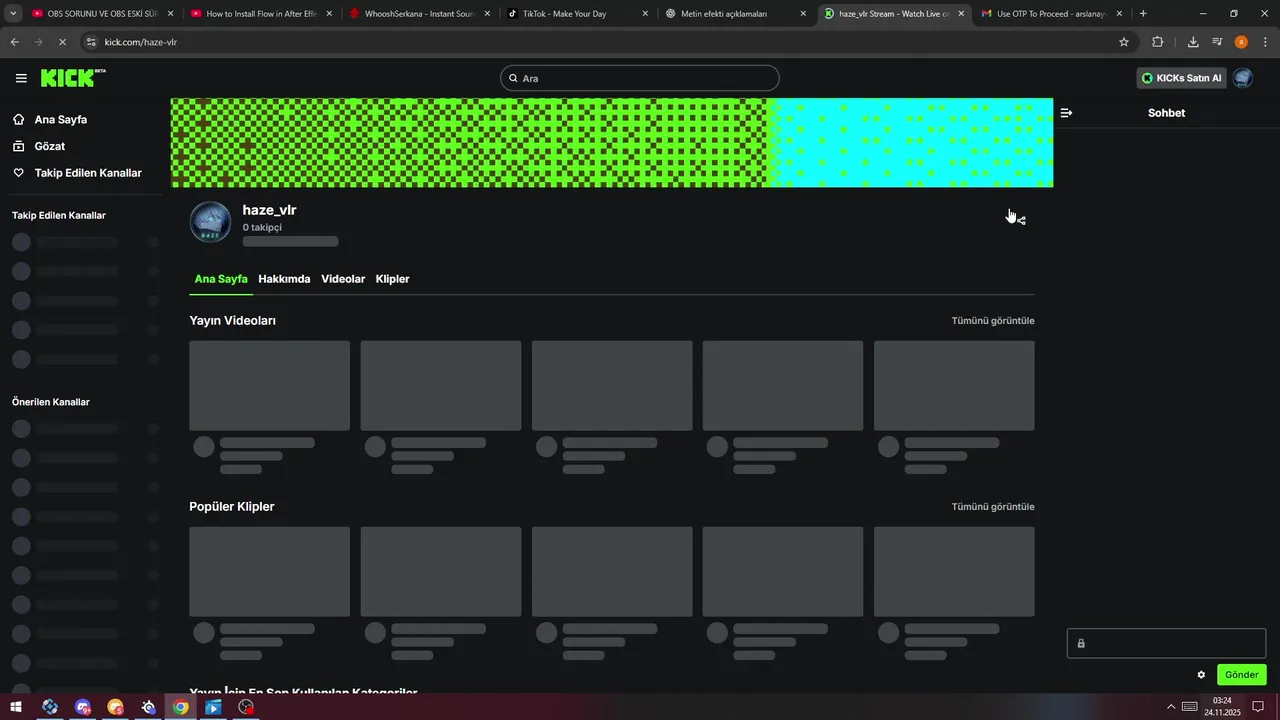Open the purple 9+ badge taskbar app
1280x720 pixels.
point(82,707)
